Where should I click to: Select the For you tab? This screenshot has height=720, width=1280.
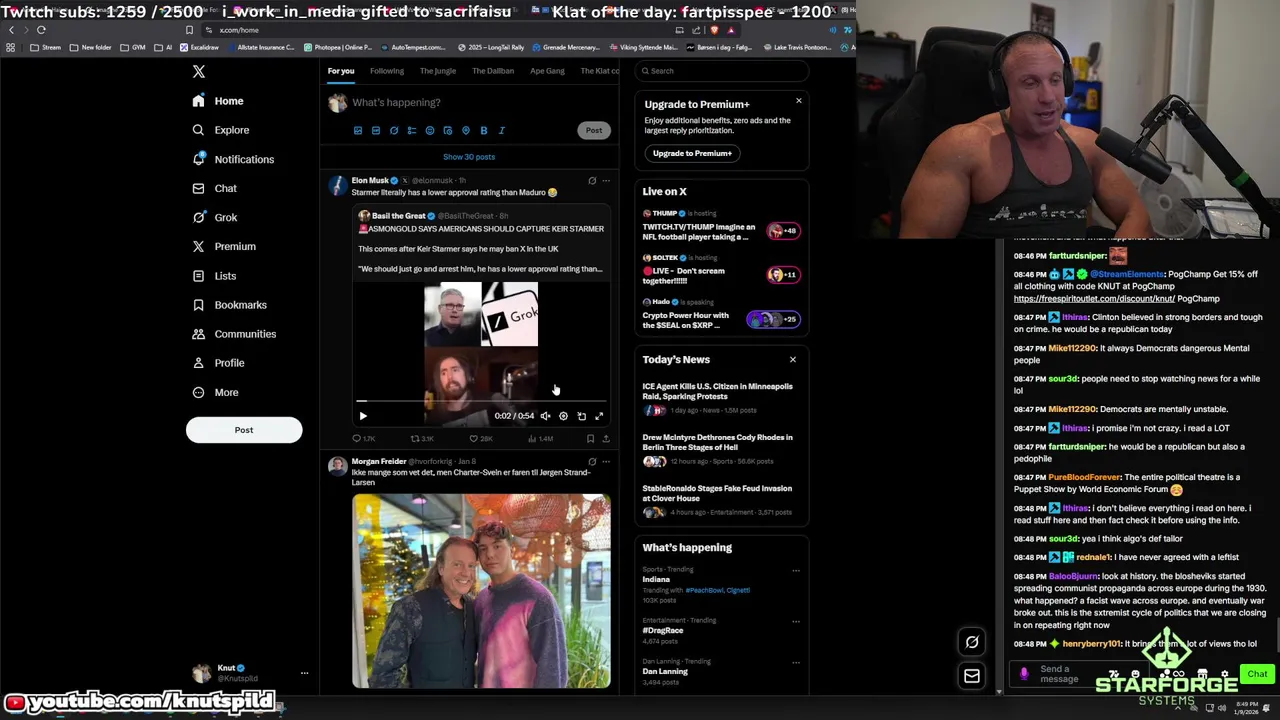click(341, 71)
